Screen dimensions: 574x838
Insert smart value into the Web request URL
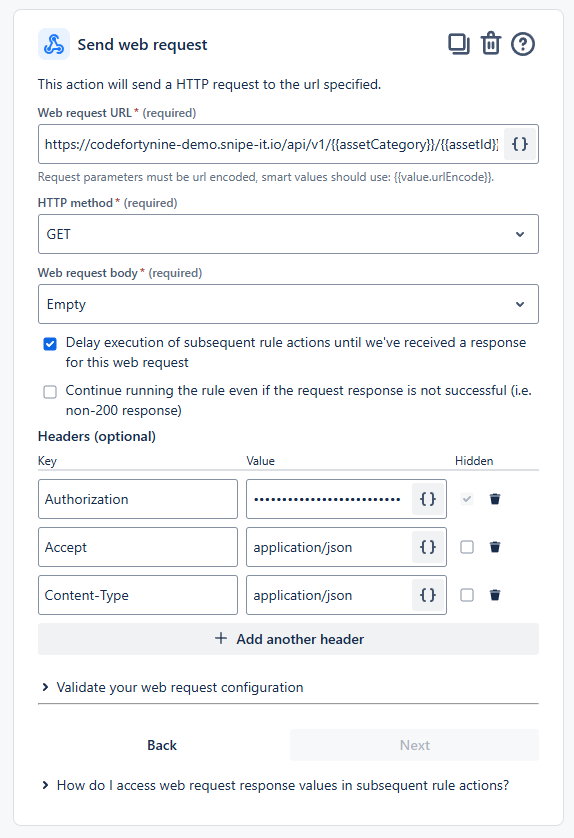pos(519,144)
